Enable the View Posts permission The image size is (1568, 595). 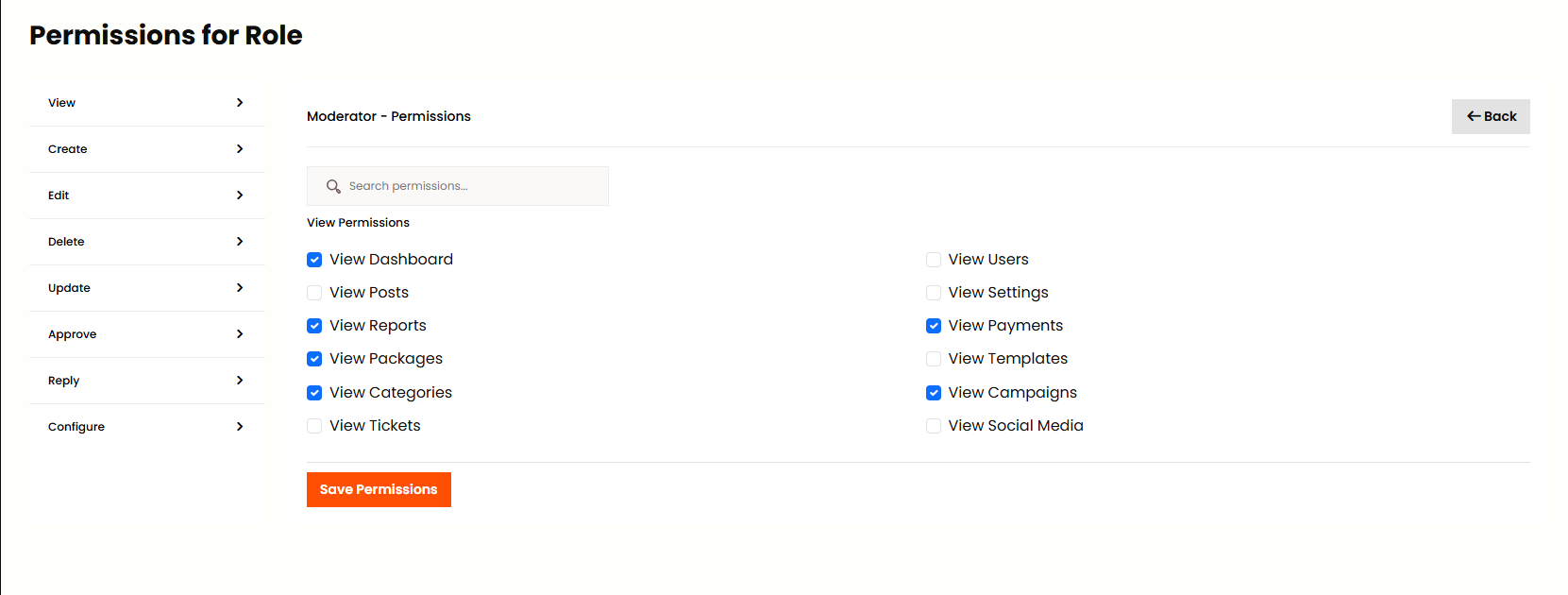coord(313,293)
